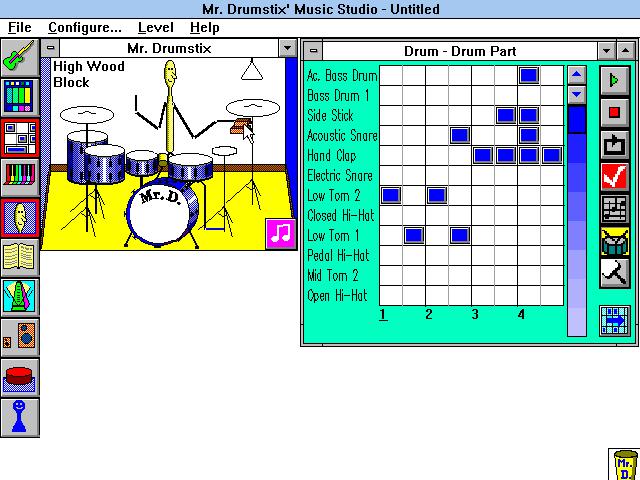The height and width of the screenshot is (480, 640).
Task: Select the Mr. Drumstix face sidebar icon
Action: (20, 218)
